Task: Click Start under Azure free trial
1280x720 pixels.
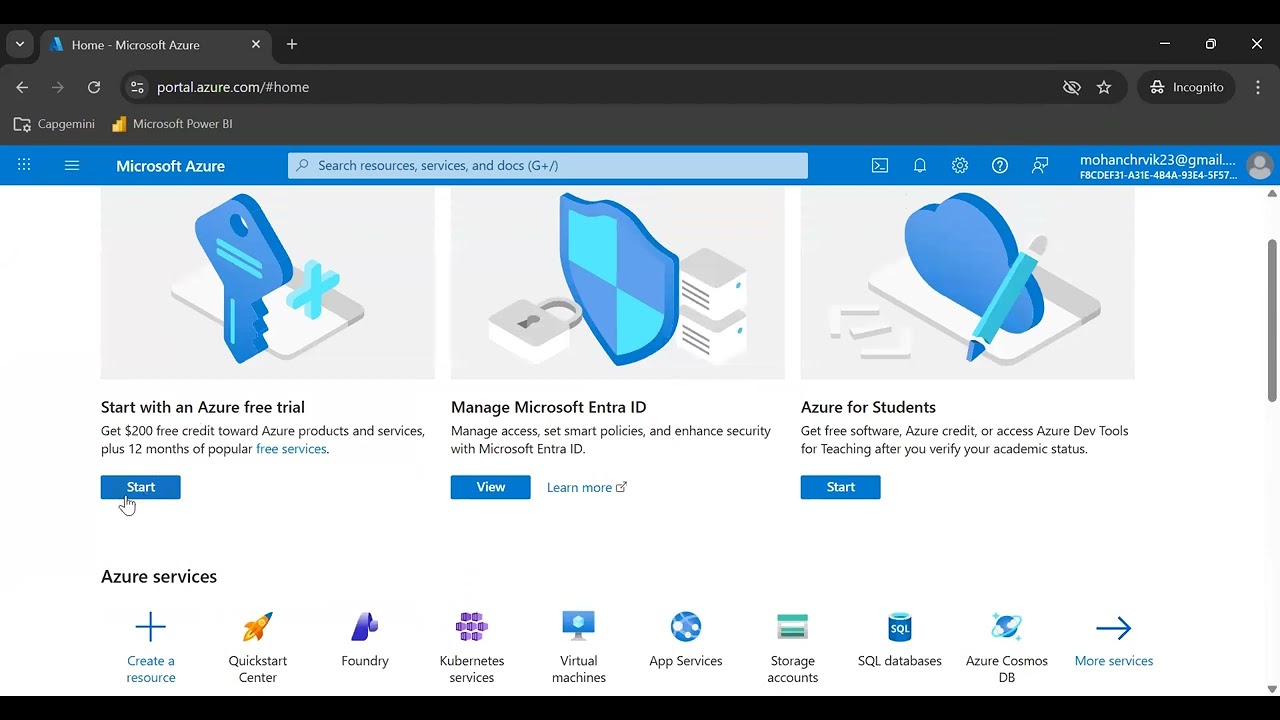Action: (x=141, y=487)
